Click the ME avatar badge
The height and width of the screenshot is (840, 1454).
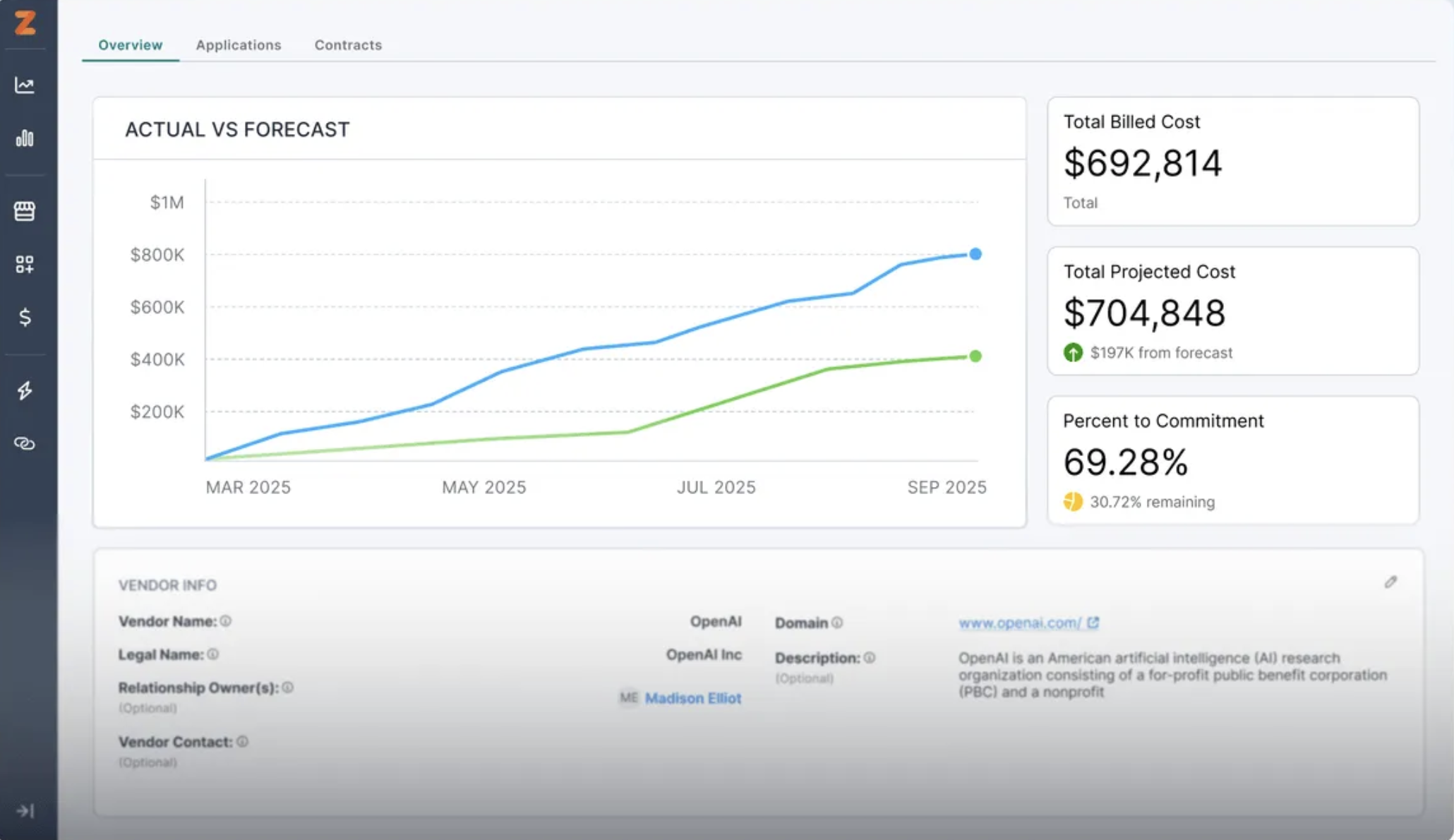click(x=628, y=698)
